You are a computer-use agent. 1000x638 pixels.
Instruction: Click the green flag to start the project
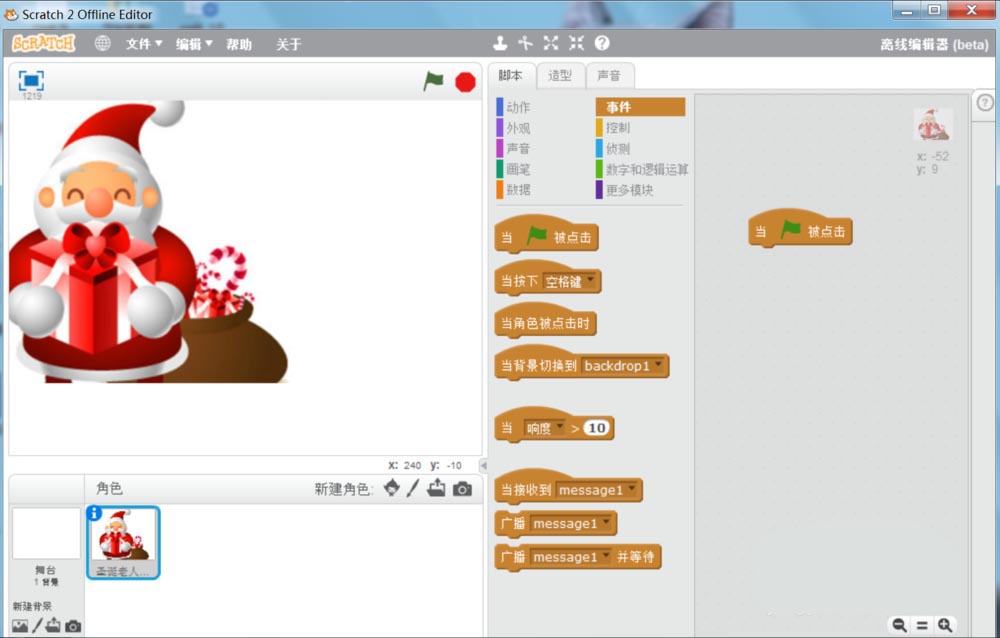pyautogui.click(x=433, y=82)
